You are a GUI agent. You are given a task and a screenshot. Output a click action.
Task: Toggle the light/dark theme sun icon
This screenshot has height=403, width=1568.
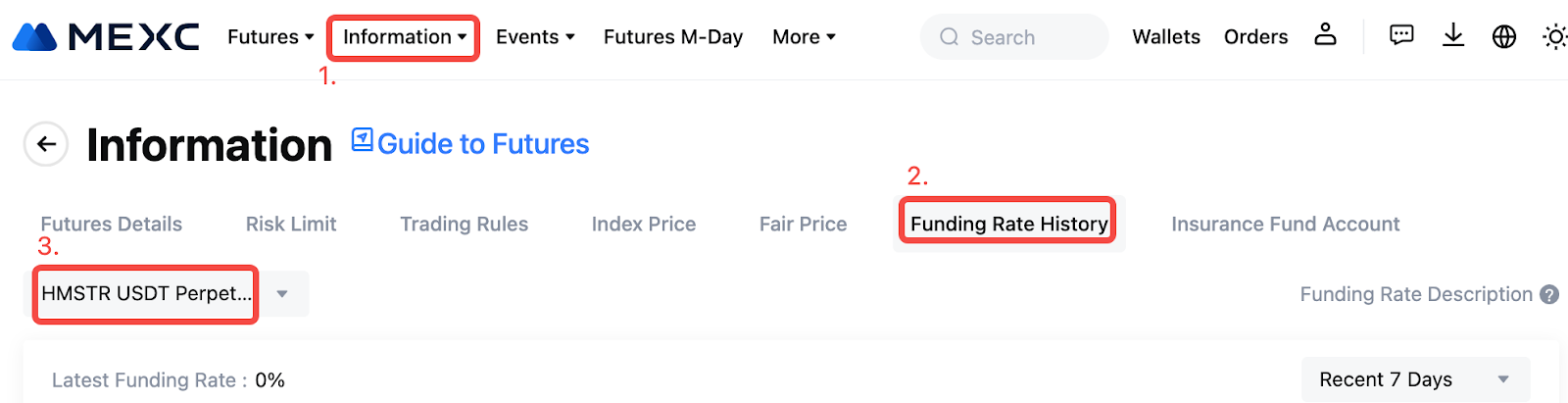tap(1554, 37)
